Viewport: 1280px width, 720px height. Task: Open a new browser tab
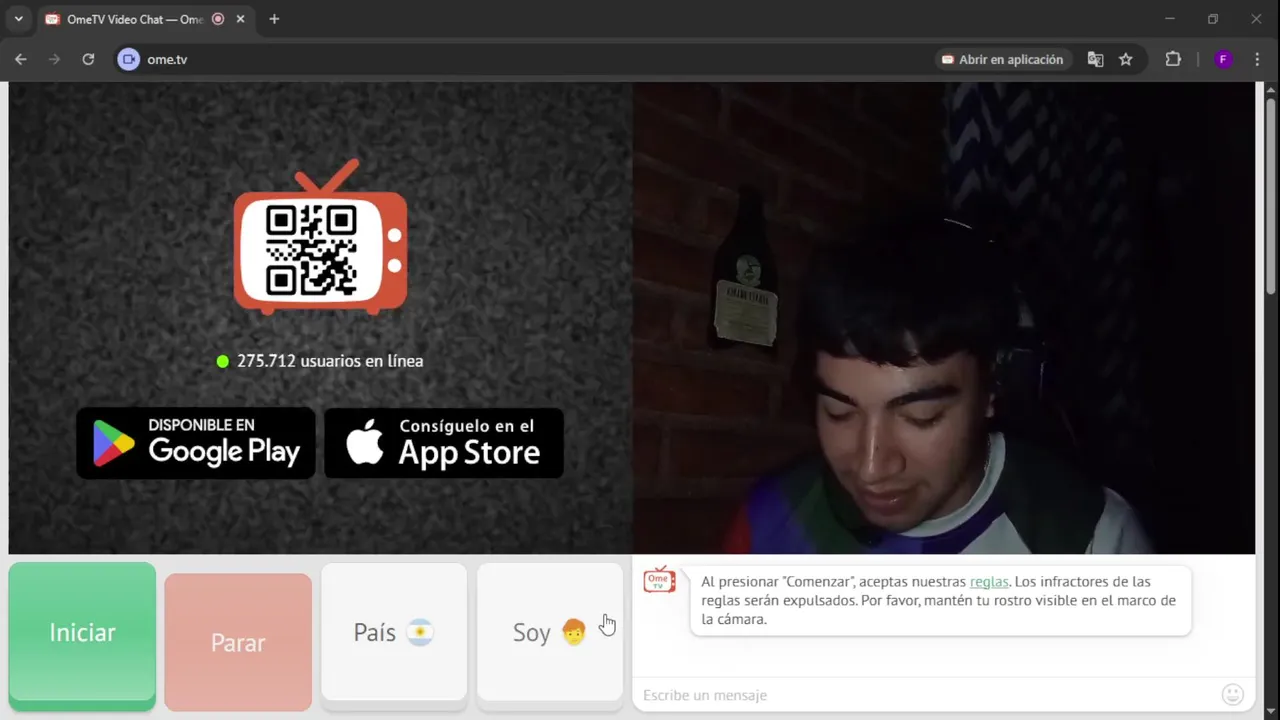click(x=274, y=19)
